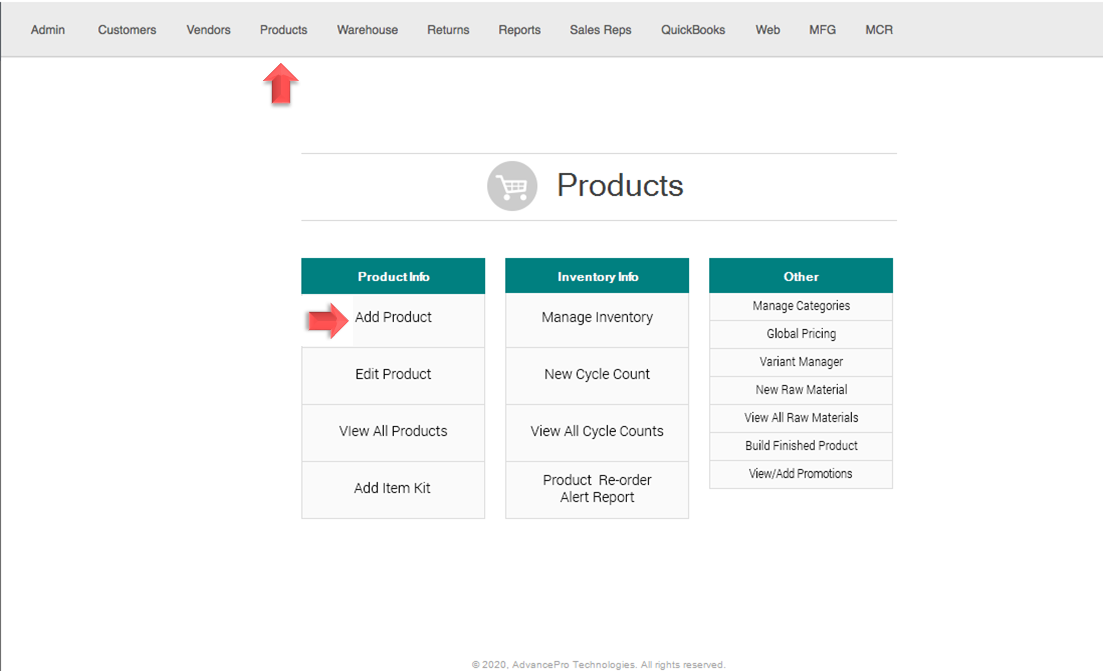
Task: Select Build Finished Product
Action: 801,446
